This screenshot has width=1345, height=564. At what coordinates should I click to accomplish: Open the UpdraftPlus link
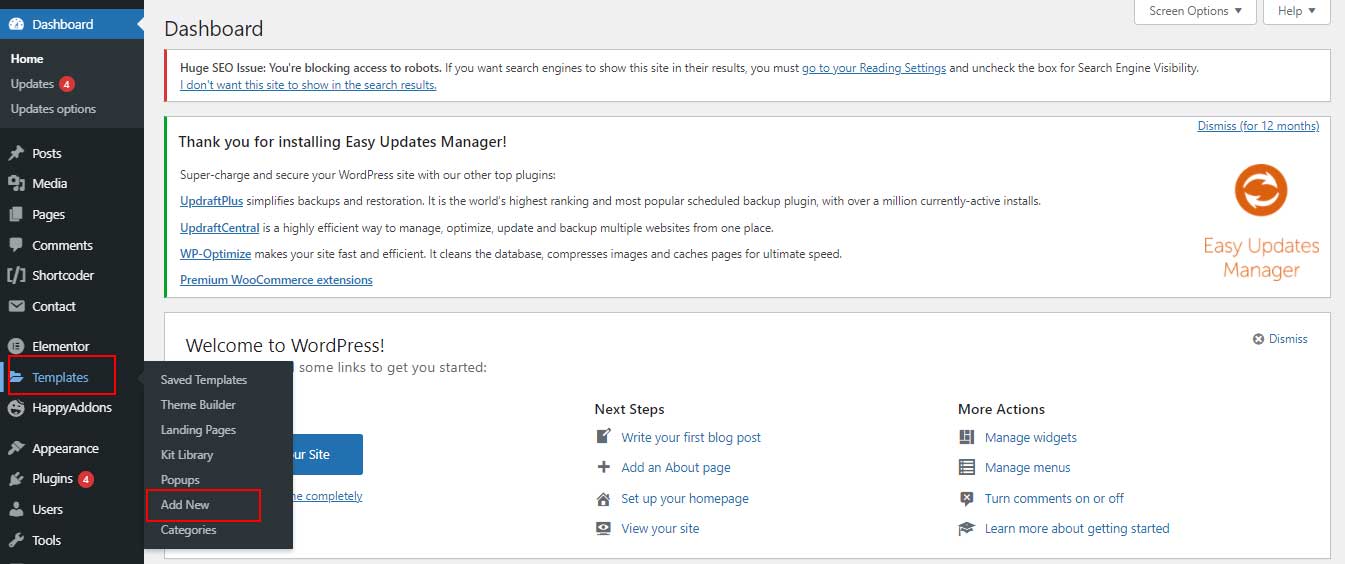211,201
